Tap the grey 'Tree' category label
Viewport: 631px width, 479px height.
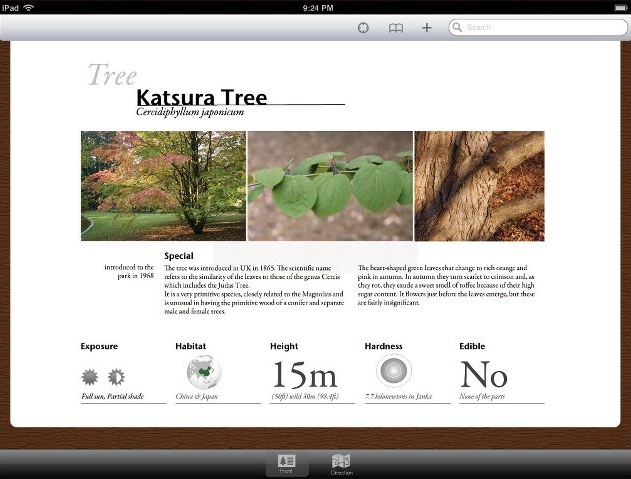(112, 74)
